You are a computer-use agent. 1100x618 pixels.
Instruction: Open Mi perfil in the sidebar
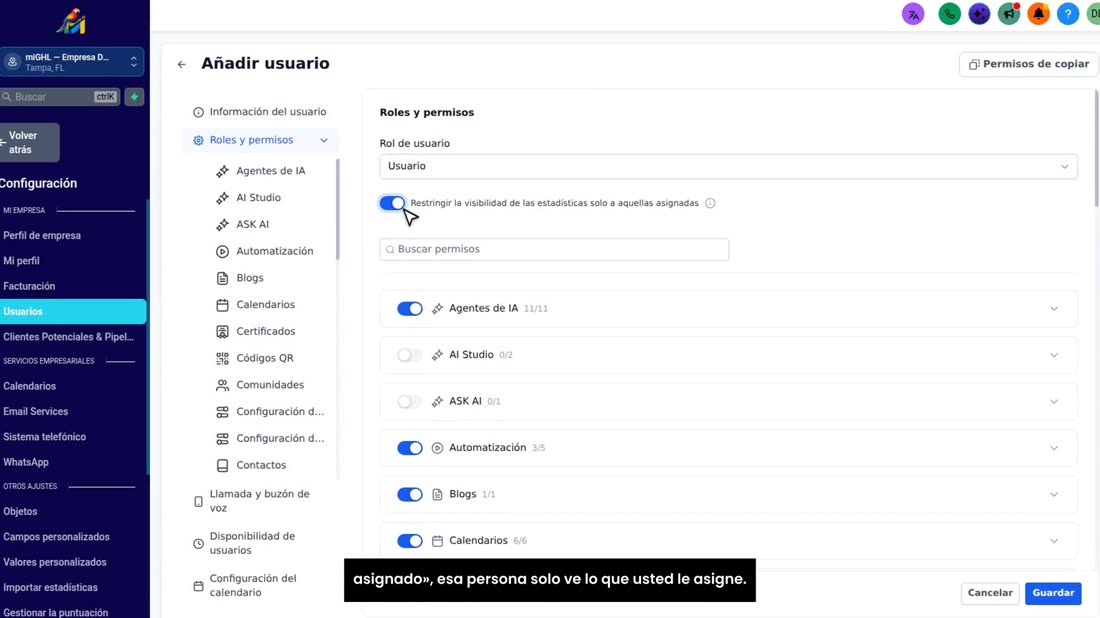click(x=21, y=261)
